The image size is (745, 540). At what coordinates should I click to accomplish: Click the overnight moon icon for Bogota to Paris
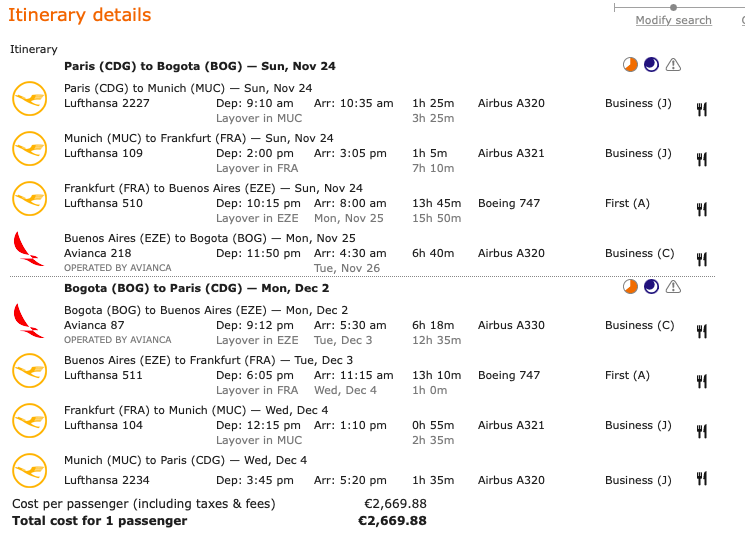(651, 287)
